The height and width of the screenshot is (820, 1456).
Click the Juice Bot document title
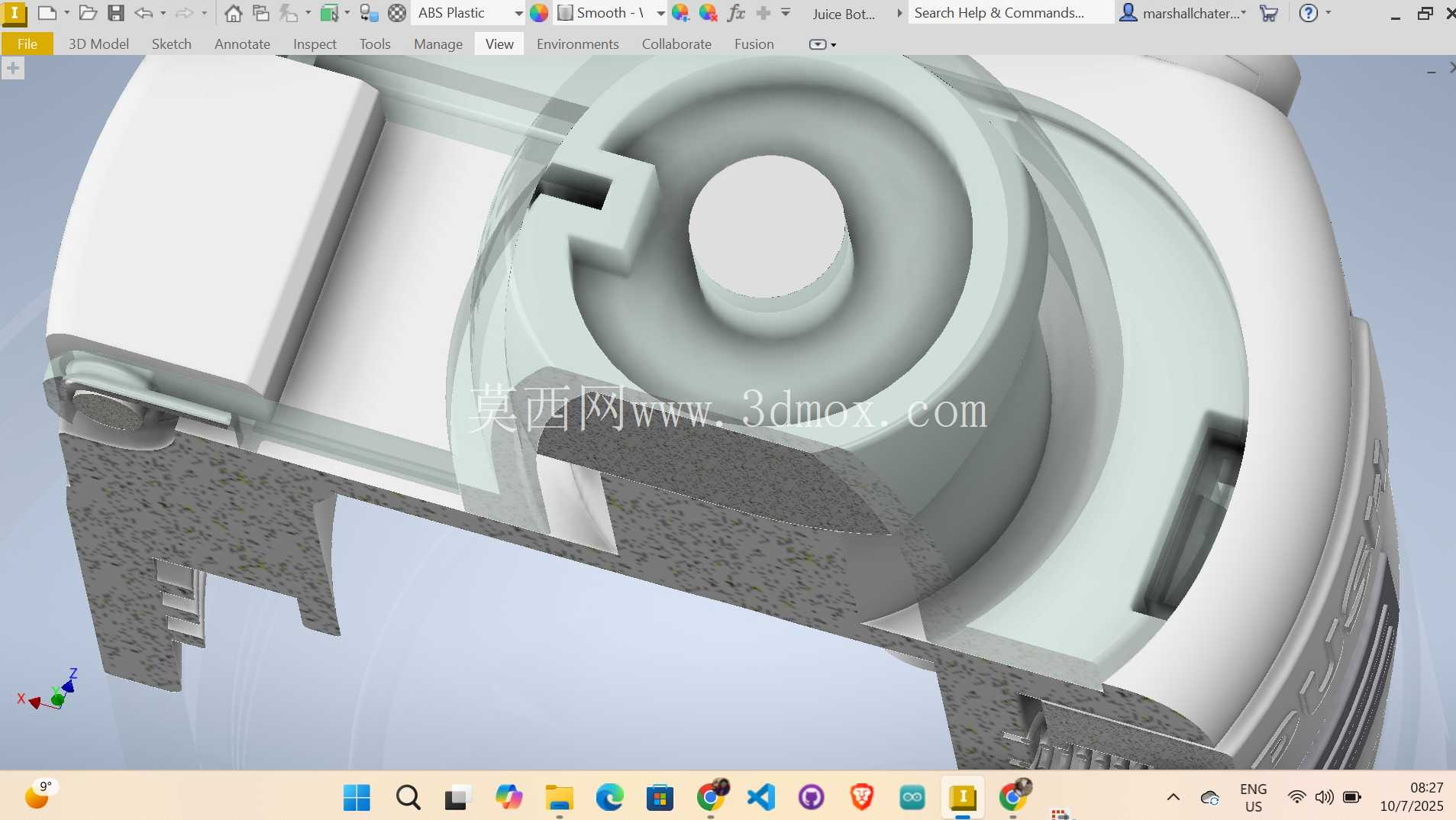[844, 14]
